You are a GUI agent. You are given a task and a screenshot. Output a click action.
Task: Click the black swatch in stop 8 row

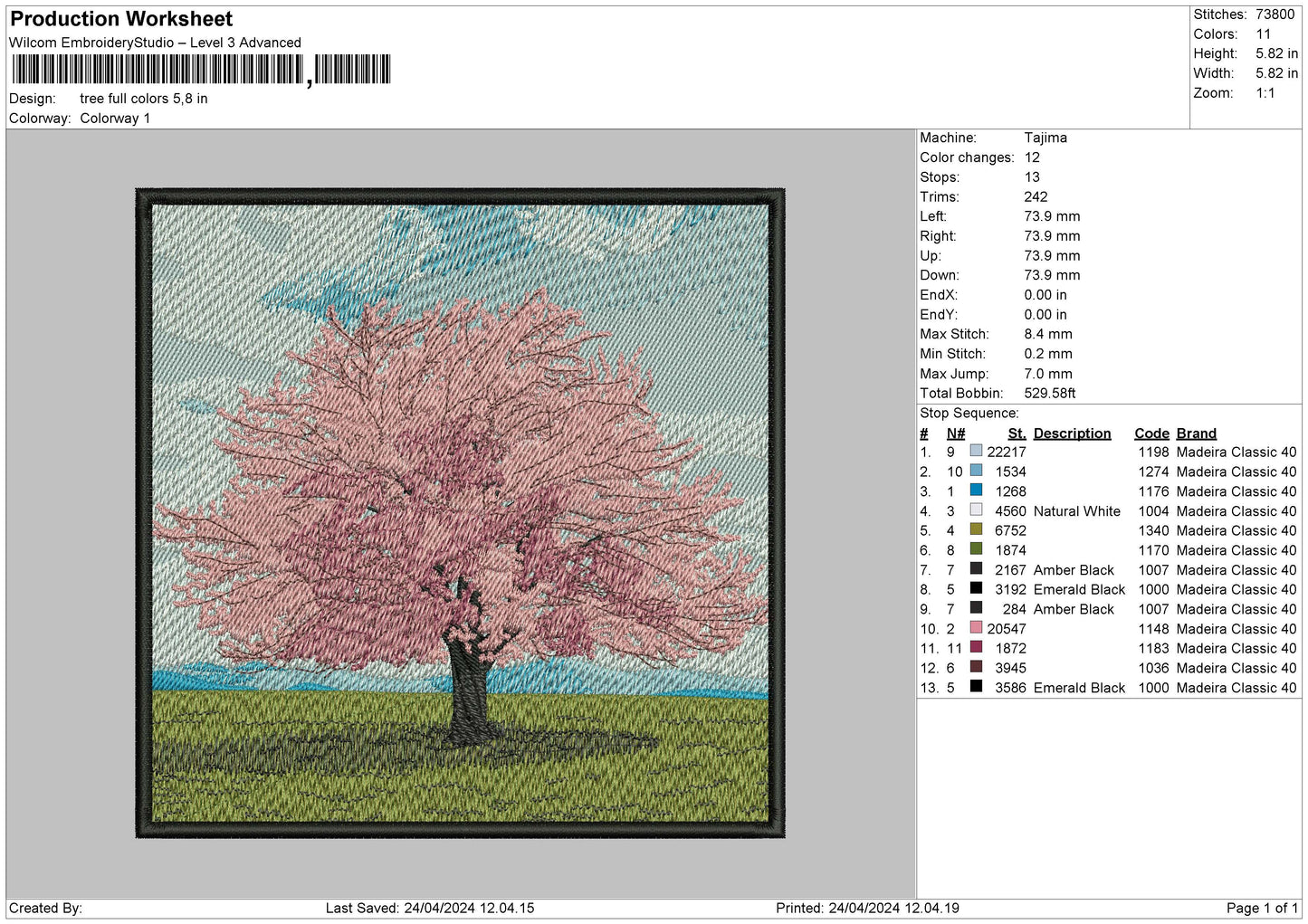pyautogui.click(x=976, y=588)
